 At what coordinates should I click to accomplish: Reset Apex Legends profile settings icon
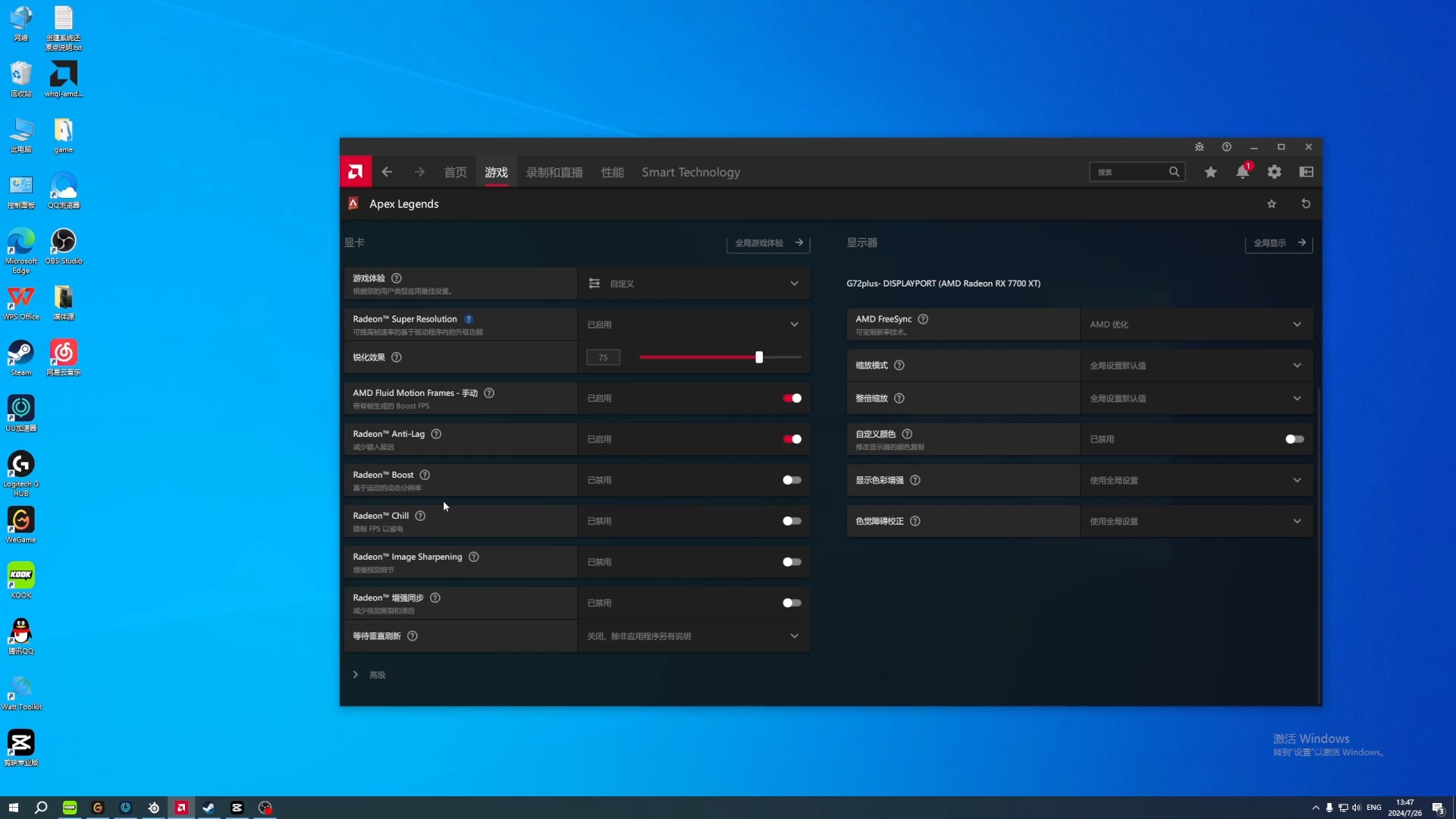(x=1306, y=204)
